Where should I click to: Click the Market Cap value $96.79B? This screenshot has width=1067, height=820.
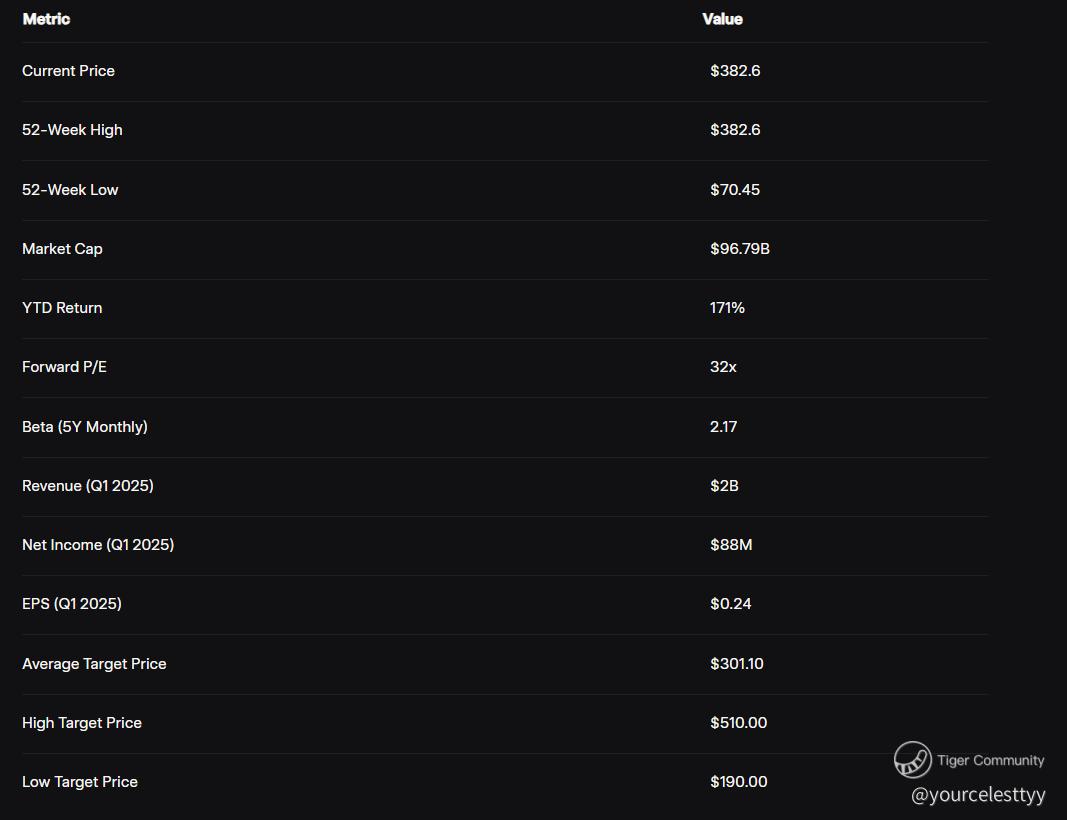point(739,249)
